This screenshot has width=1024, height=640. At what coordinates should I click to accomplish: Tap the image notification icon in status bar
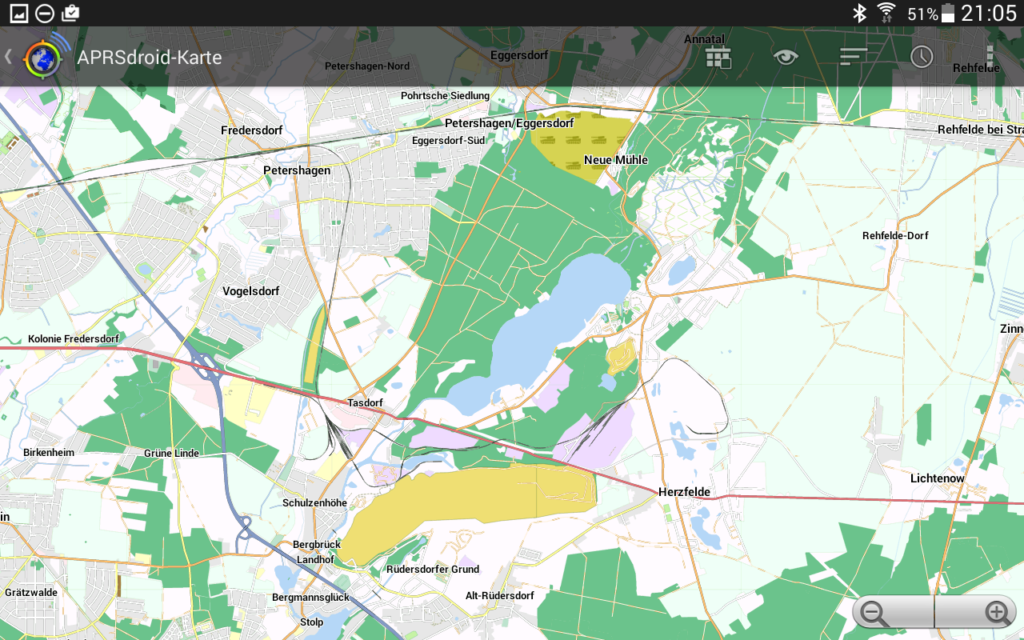18,13
